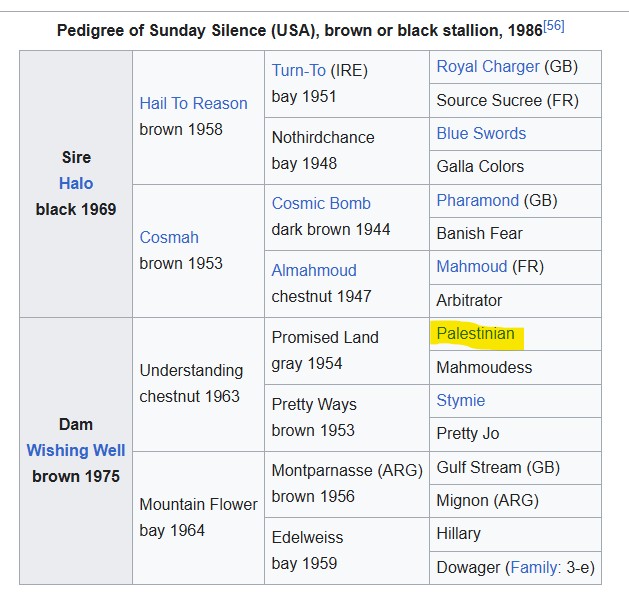The height and width of the screenshot is (593, 629).
Task: Visit the Almahmoud link
Action: pyautogui.click(x=314, y=270)
